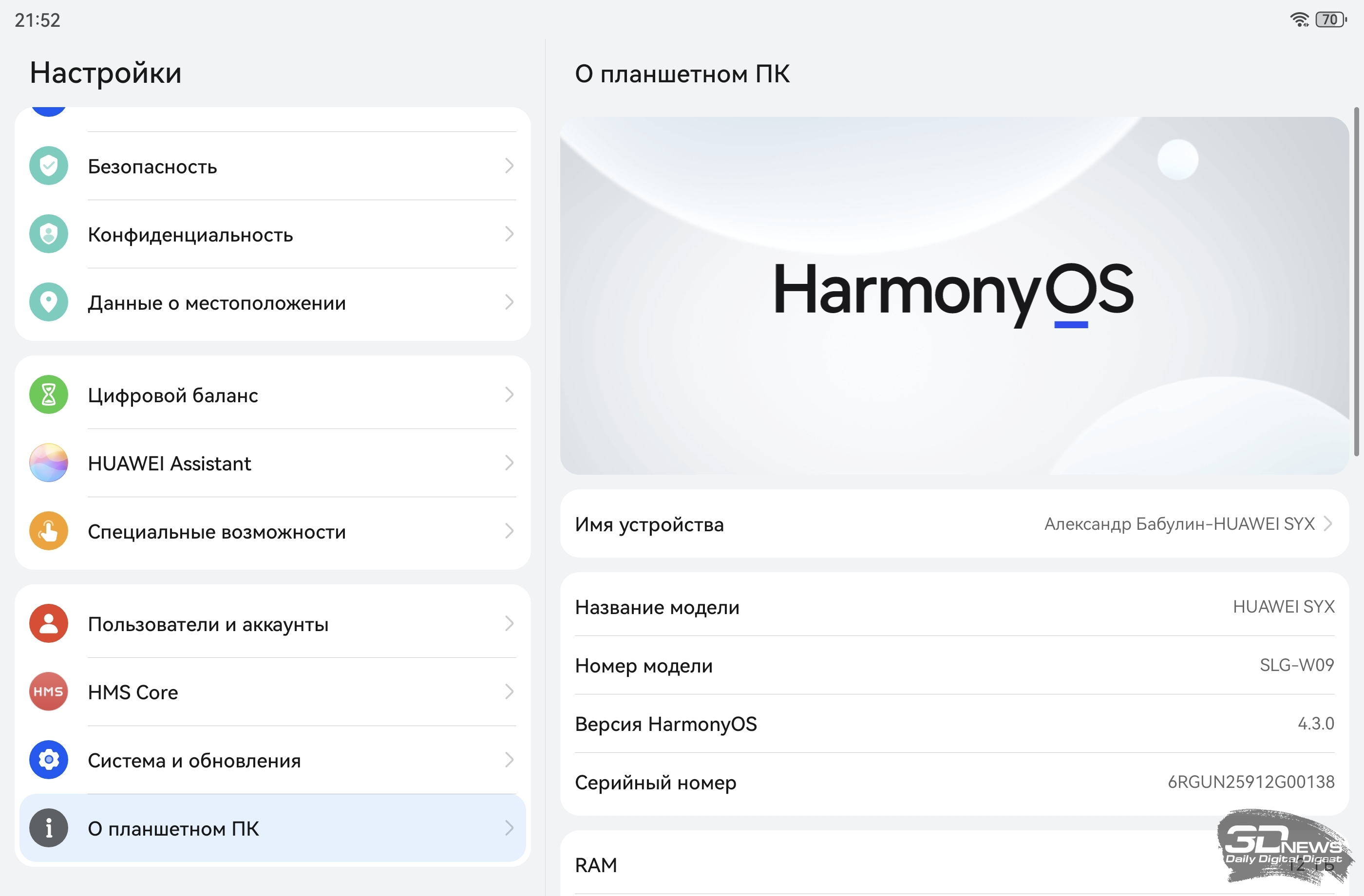Click the blue System gear icon

click(49, 760)
